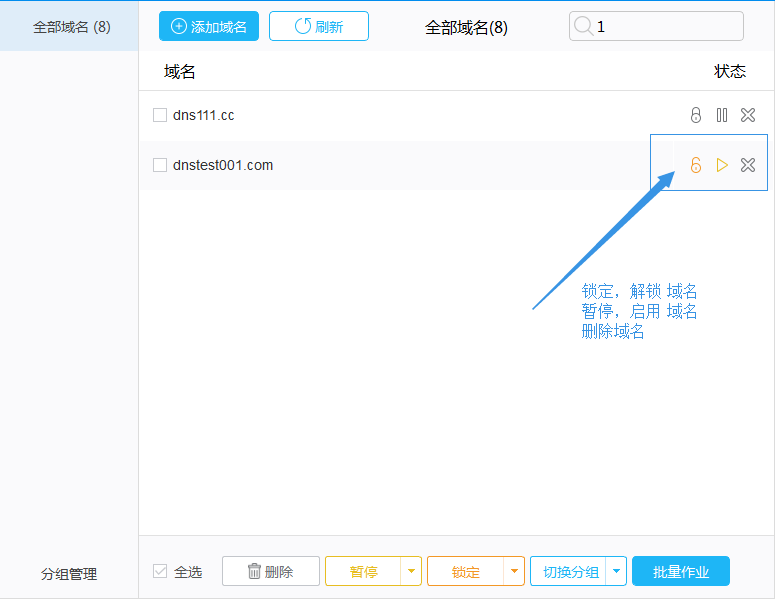The width and height of the screenshot is (777, 602).
Task: Select 全部域名 (8) in the sidebar
Action: (71, 27)
